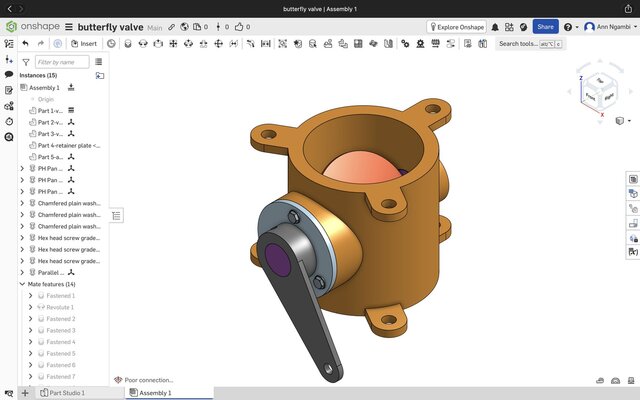The image size is (640, 400).
Task: Toggle the floating feature list button
Action: pos(116,216)
